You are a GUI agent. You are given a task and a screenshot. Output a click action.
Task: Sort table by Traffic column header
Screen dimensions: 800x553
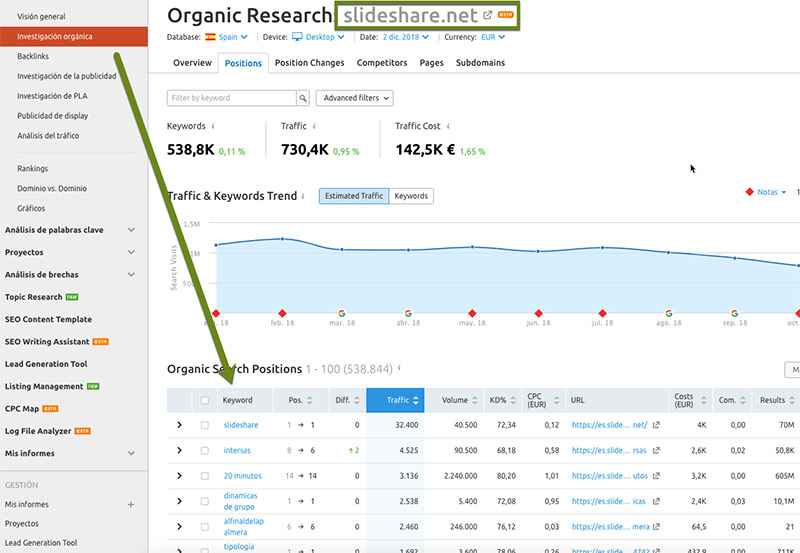395,400
